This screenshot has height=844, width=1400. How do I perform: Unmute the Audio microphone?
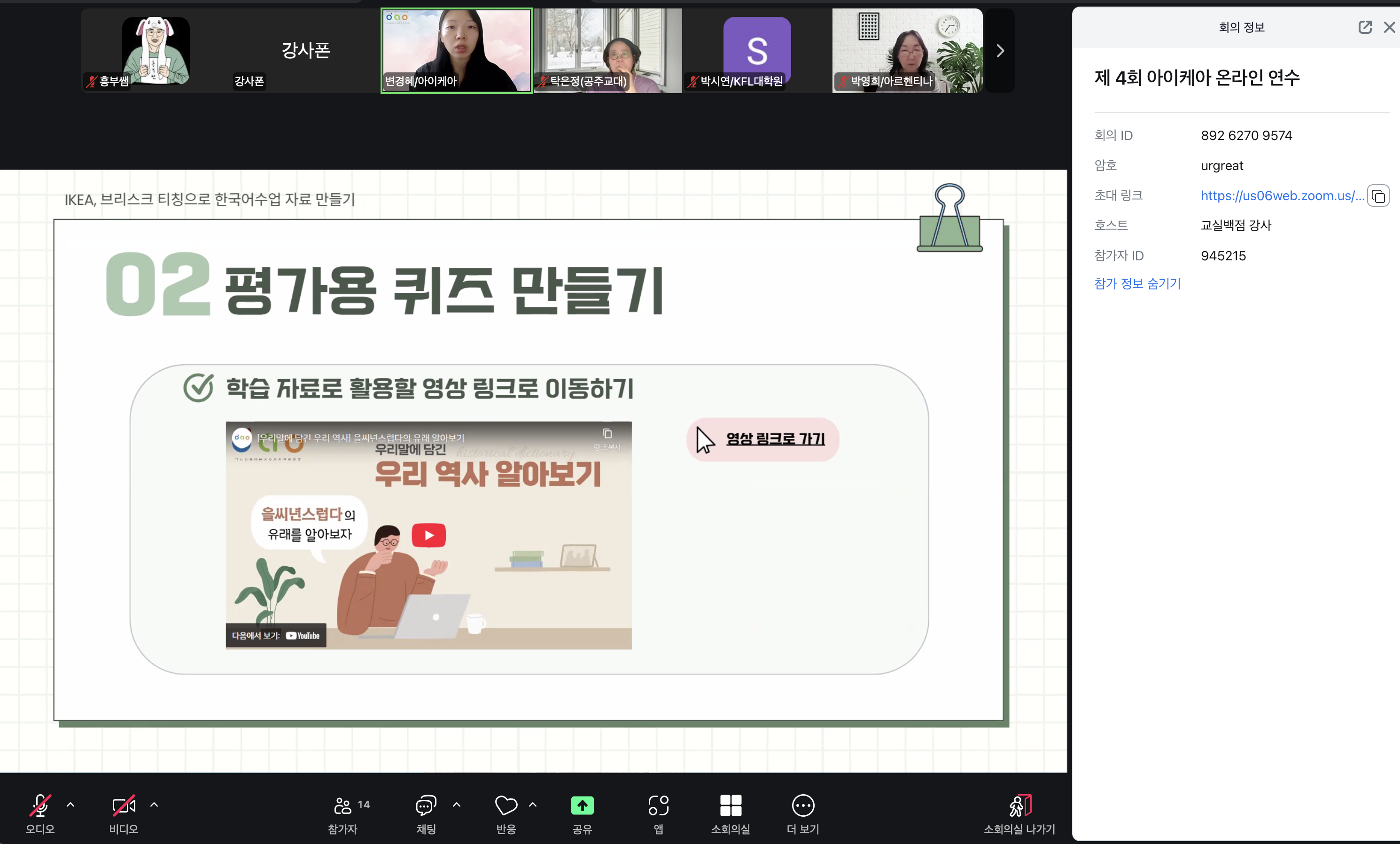click(x=40, y=805)
